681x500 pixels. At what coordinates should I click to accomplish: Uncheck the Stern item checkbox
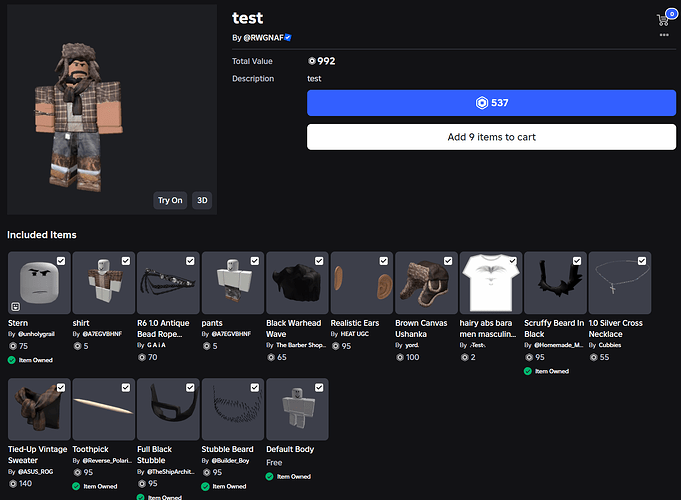61,261
